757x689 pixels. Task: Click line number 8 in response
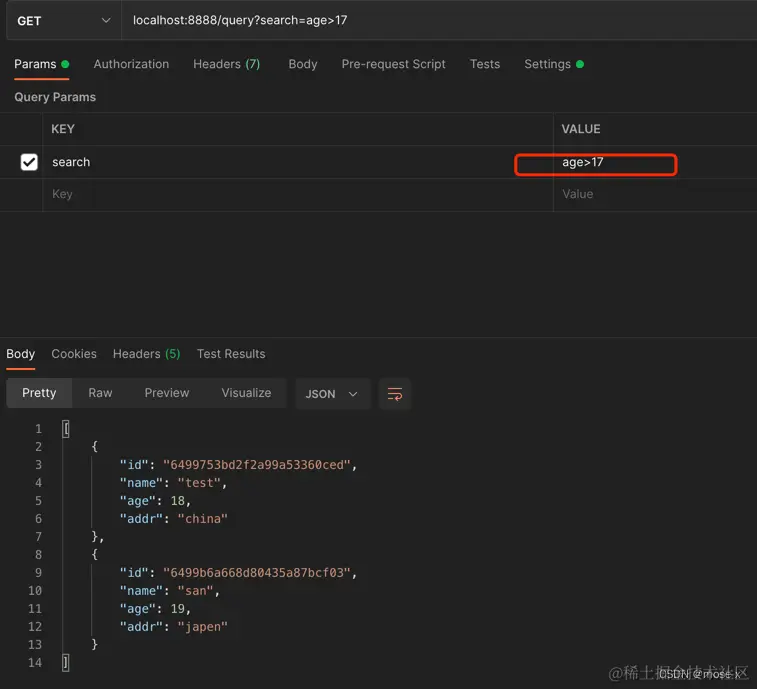click(x=38, y=555)
